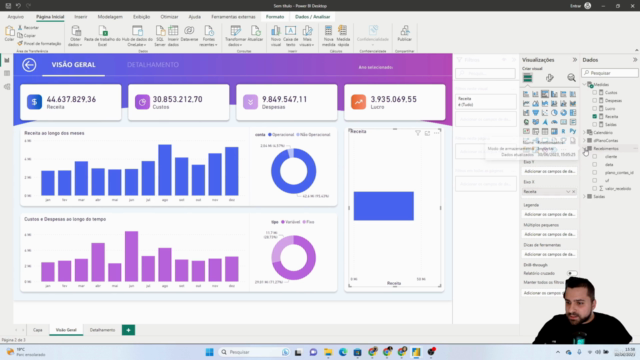Open Hub de dados do OneLake
This screenshot has height=360, width=640.
[137, 36]
